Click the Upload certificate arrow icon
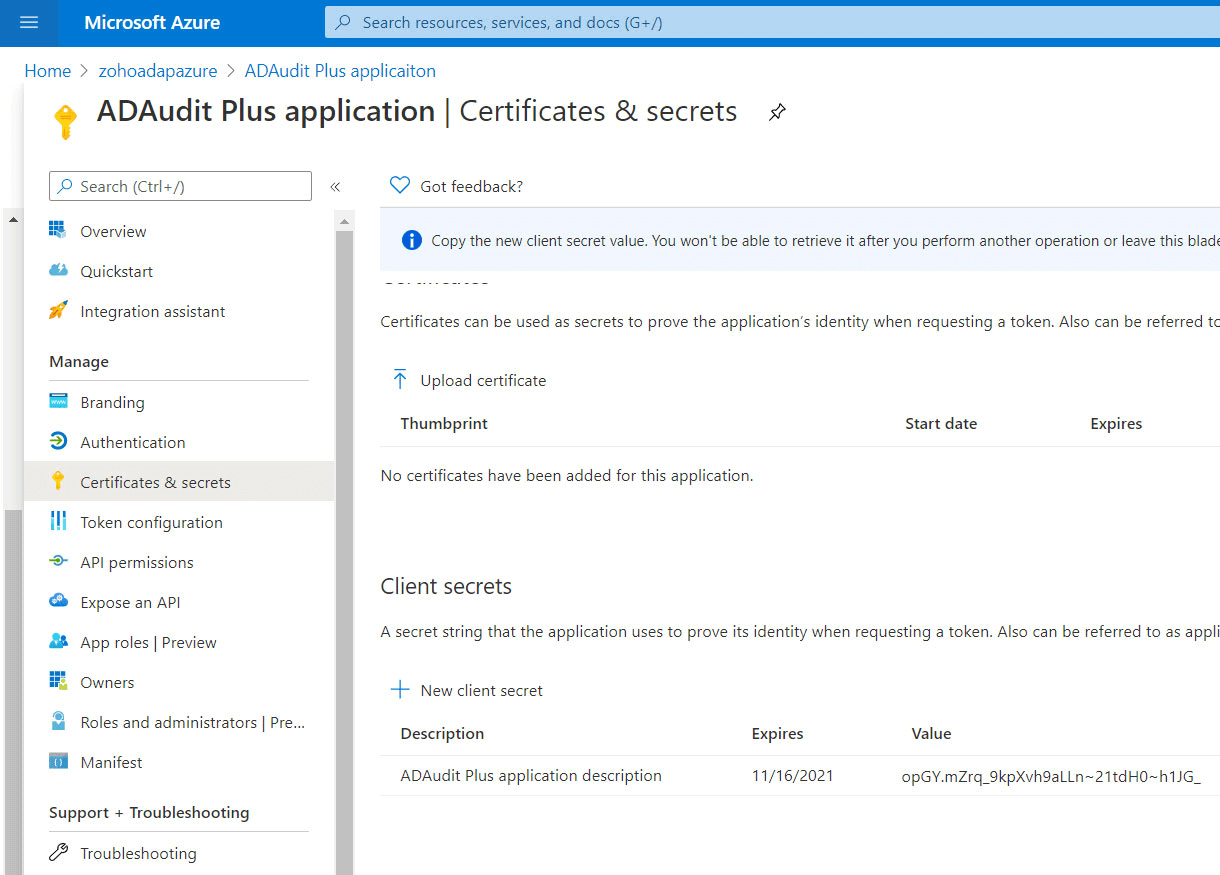Image resolution: width=1220 pixels, height=875 pixels. click(x=400, y=380)
